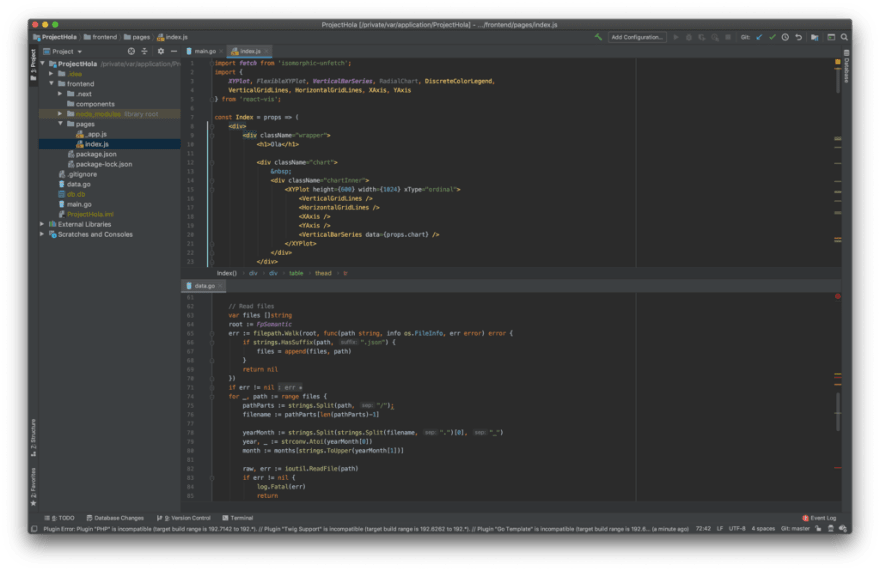The height and width of the screenshot is (571, 880).
Task: Open ProjectHola.iml file
Action: pos(86,214)
